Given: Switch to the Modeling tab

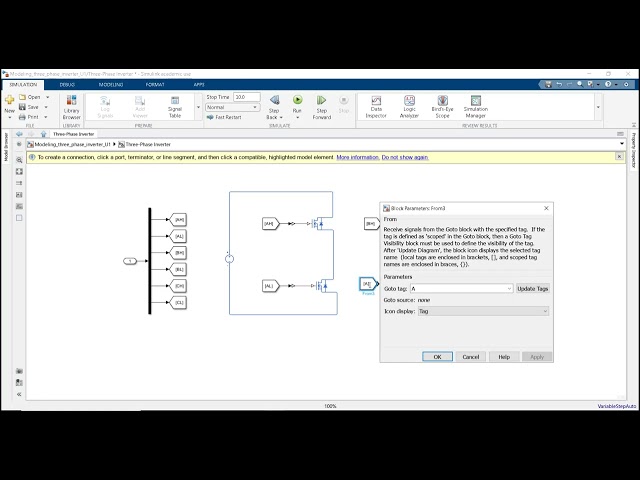Looking at the screenshot, I should [x=111, y=84].
